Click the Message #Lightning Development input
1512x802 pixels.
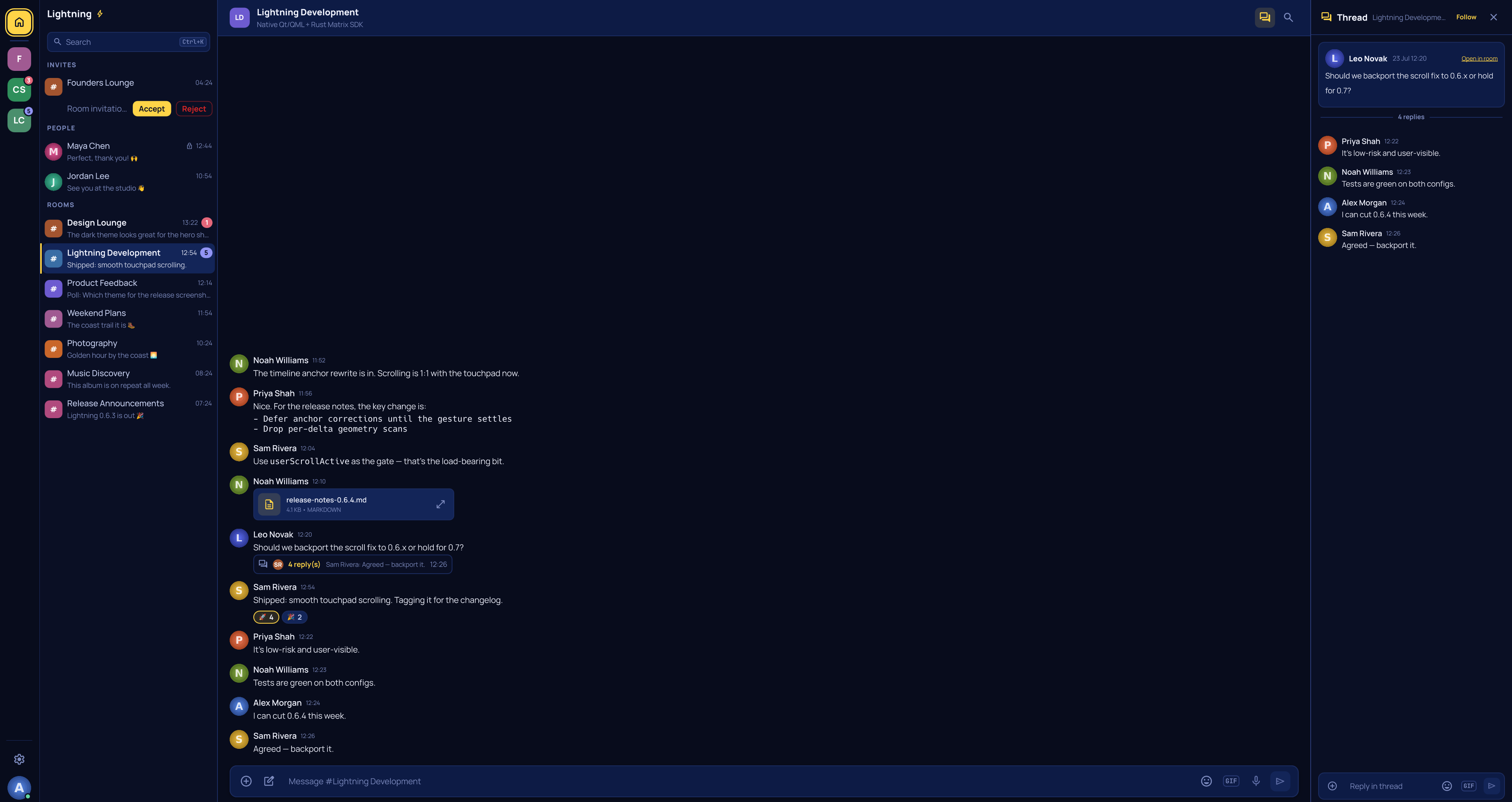click(x=739, y=782)
